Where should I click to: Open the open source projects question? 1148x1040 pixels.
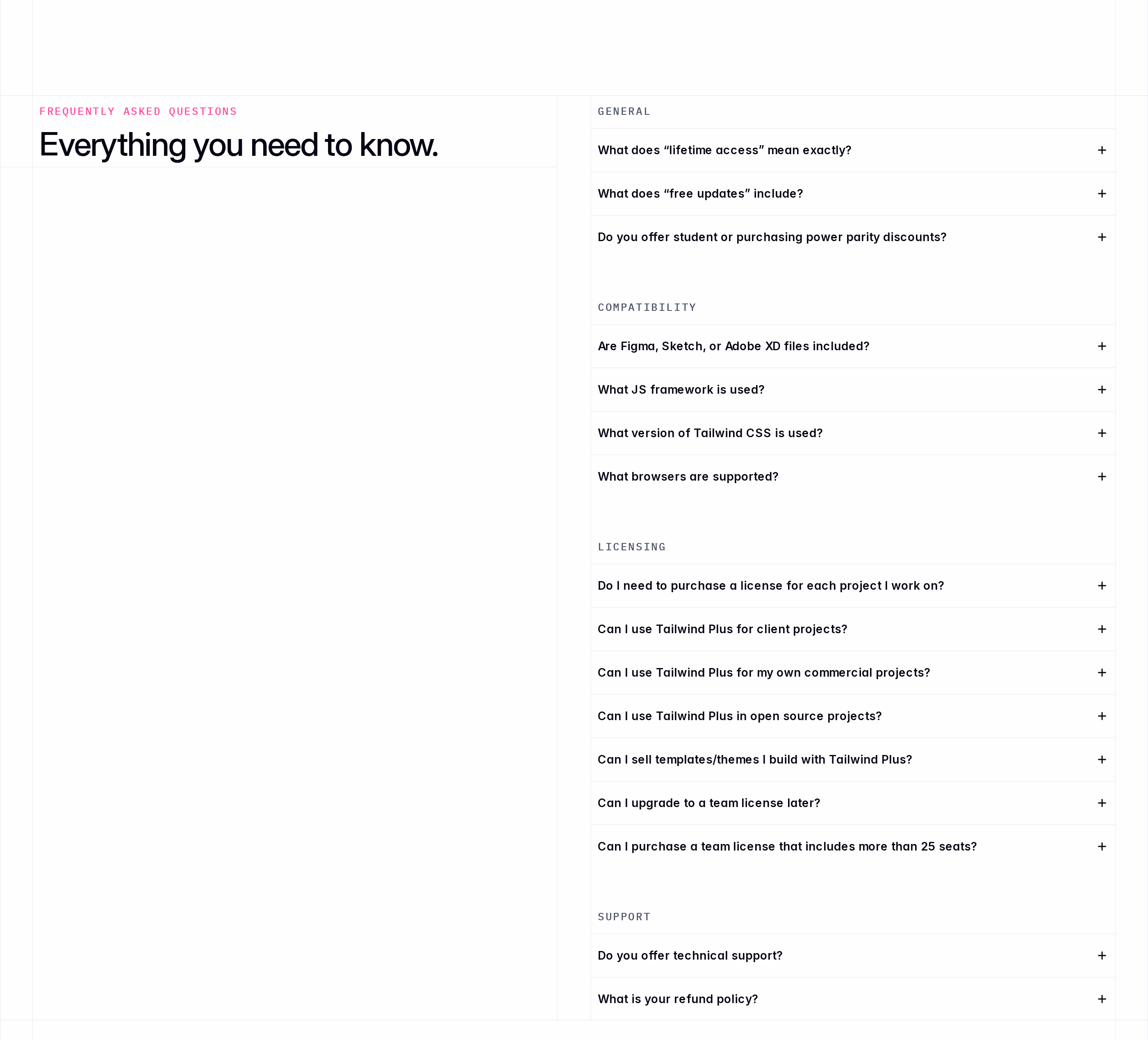point(852,716)
